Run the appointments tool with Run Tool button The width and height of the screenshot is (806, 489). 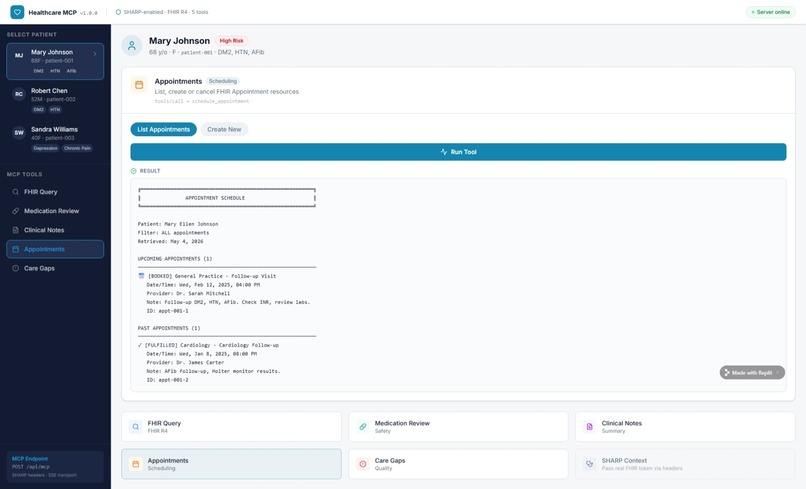(x=458, y=152)
